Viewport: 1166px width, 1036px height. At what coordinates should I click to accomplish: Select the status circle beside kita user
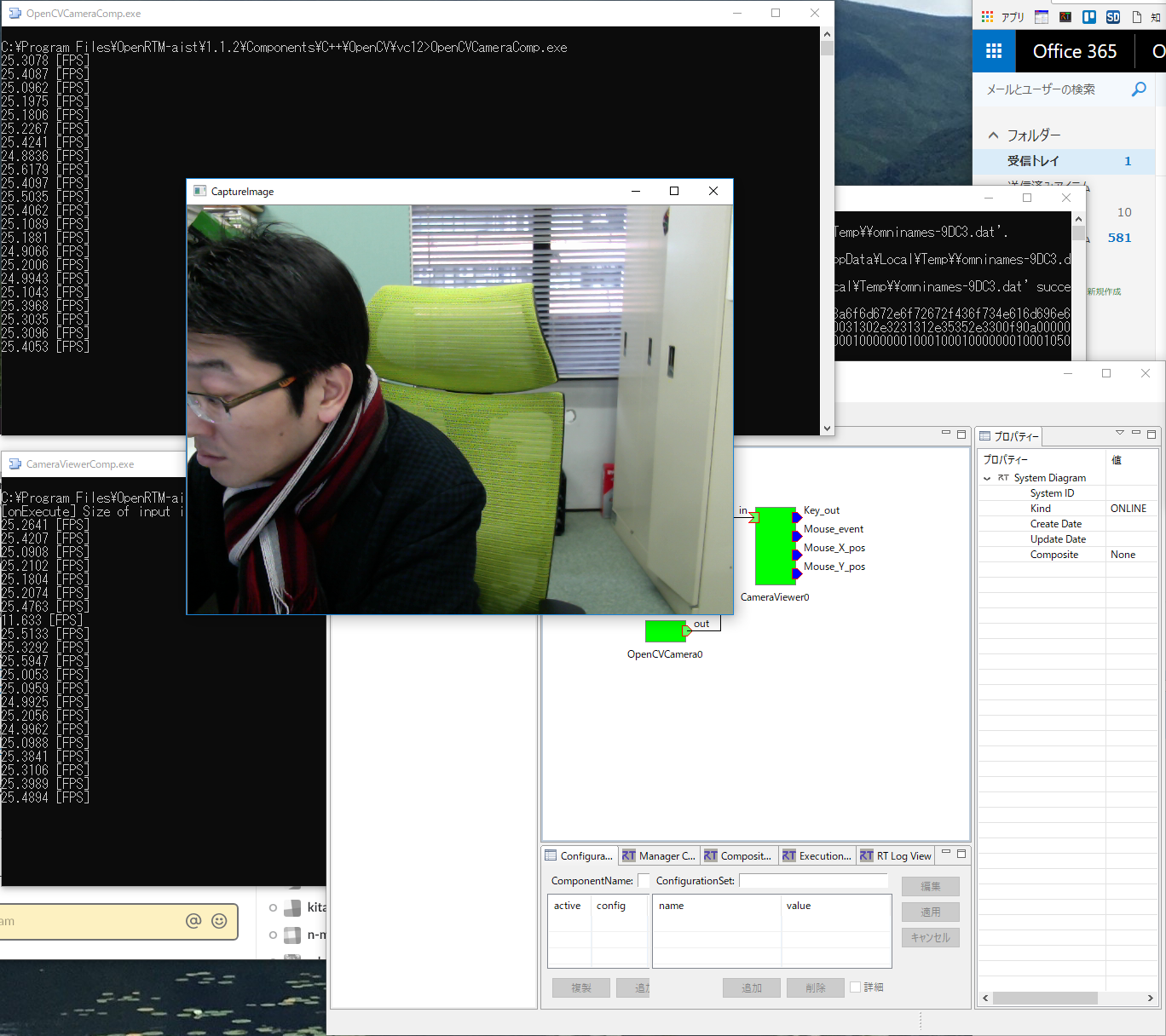273,907
